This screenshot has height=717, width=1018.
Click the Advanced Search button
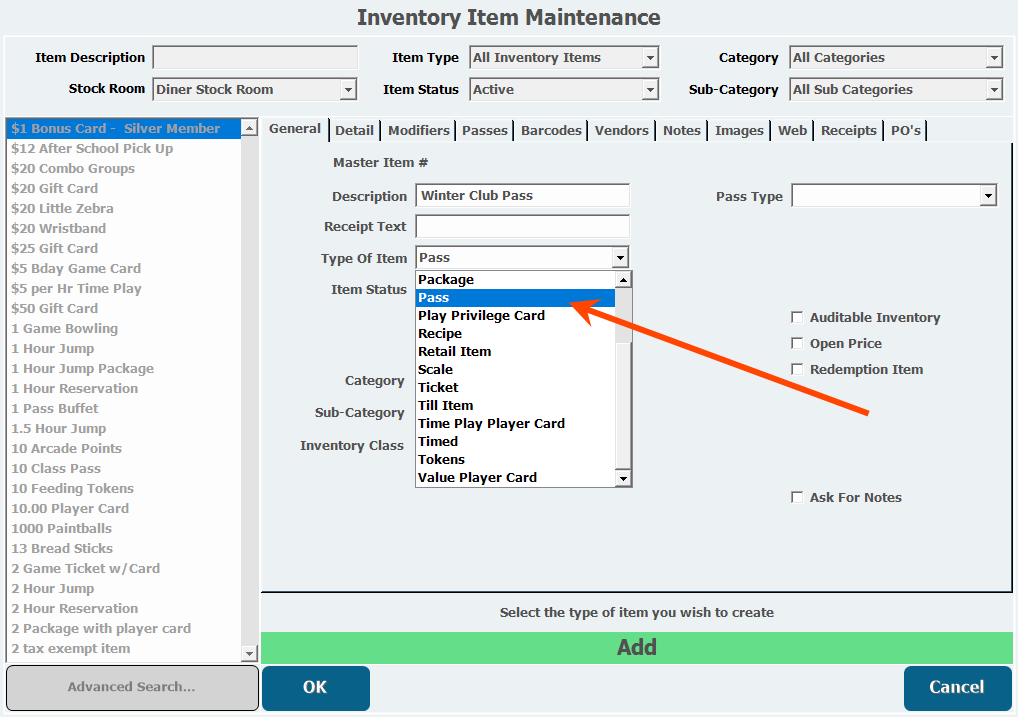(131, 687)
